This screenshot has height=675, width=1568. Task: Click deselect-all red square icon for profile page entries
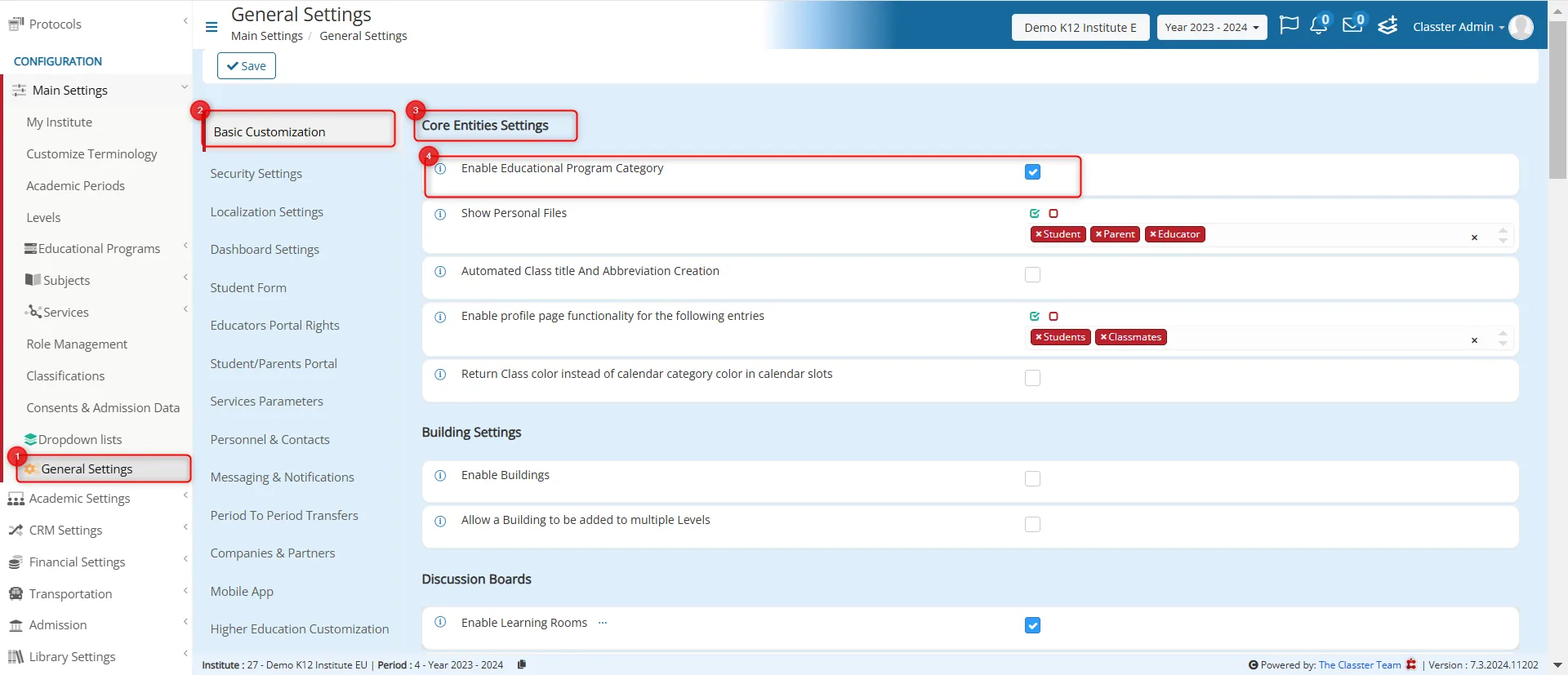[x=1053, y=317]
